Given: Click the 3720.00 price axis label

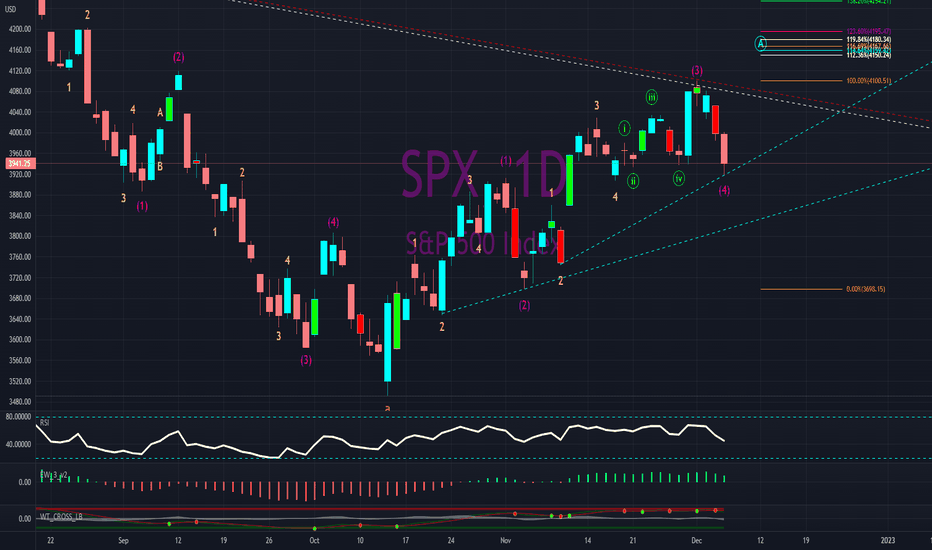Looking at the screenshot, I should pyautogui.click(x=20, y=278).
